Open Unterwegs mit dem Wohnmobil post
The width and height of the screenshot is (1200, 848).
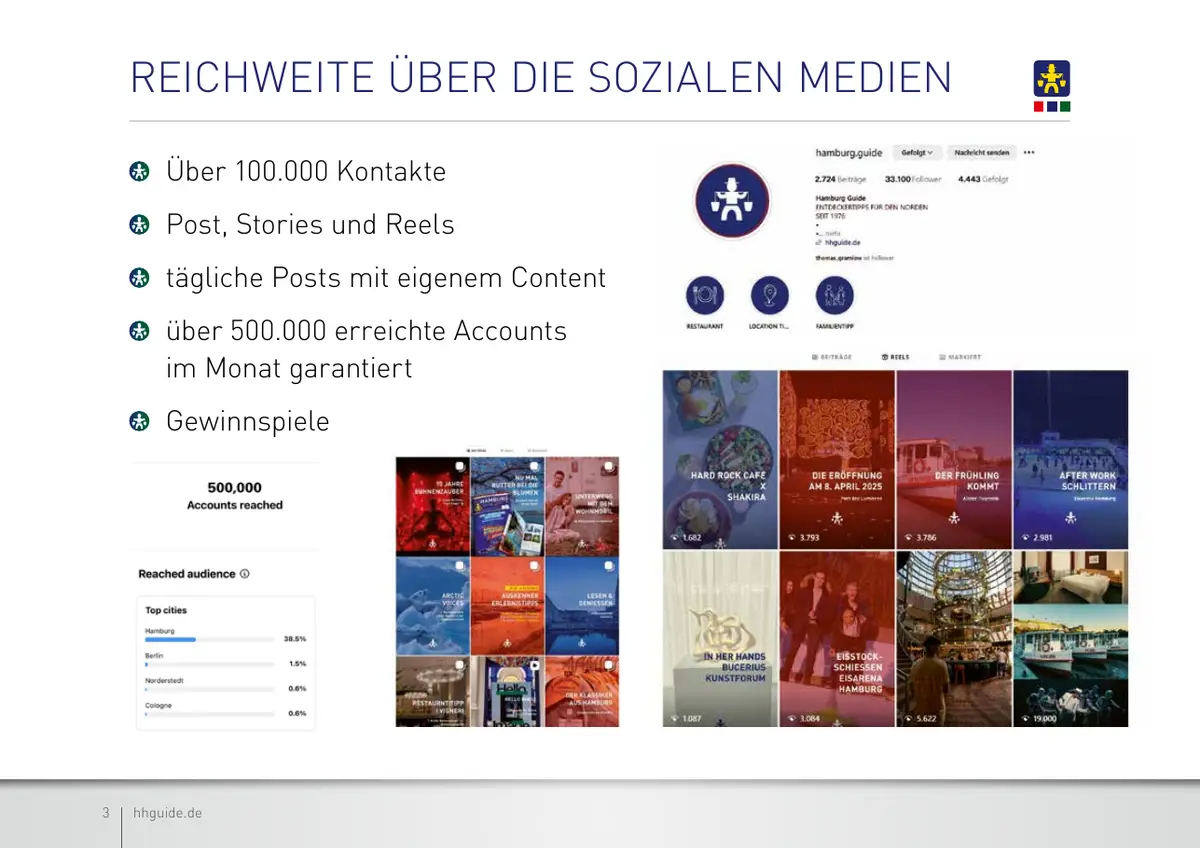coord(582,506)
